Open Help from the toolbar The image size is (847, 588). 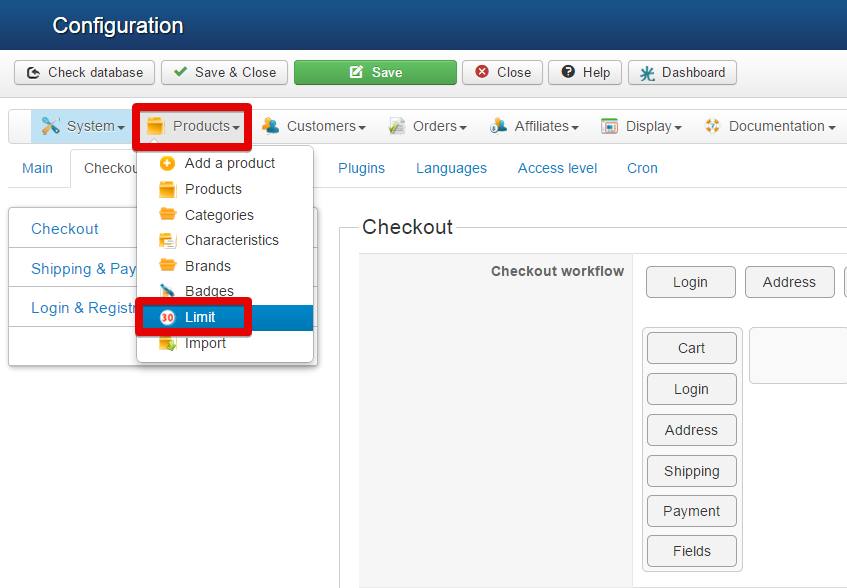pyautogui.click(x=585, y=72)
